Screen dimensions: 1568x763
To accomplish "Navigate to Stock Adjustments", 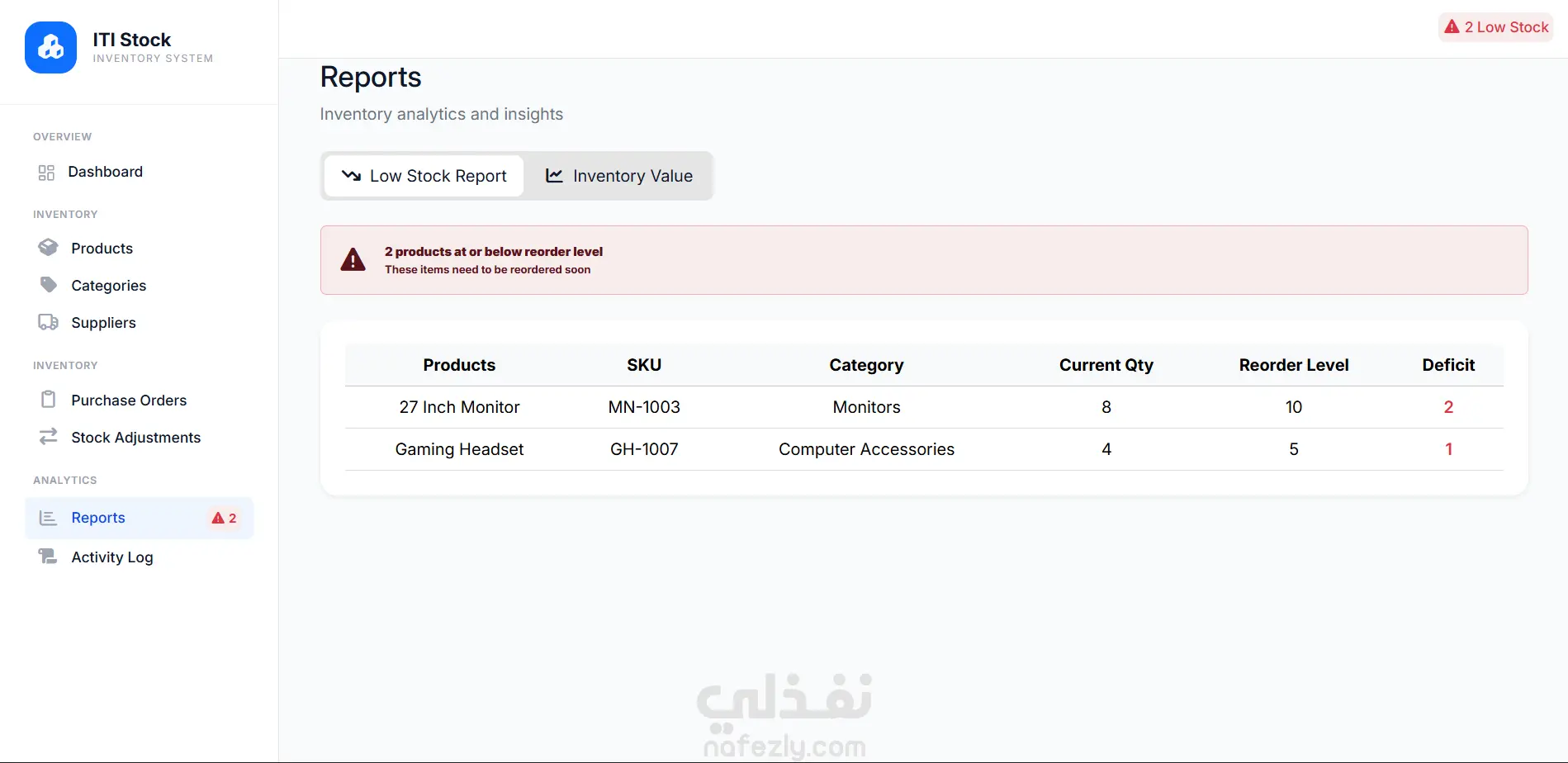I will coord(135,438).
